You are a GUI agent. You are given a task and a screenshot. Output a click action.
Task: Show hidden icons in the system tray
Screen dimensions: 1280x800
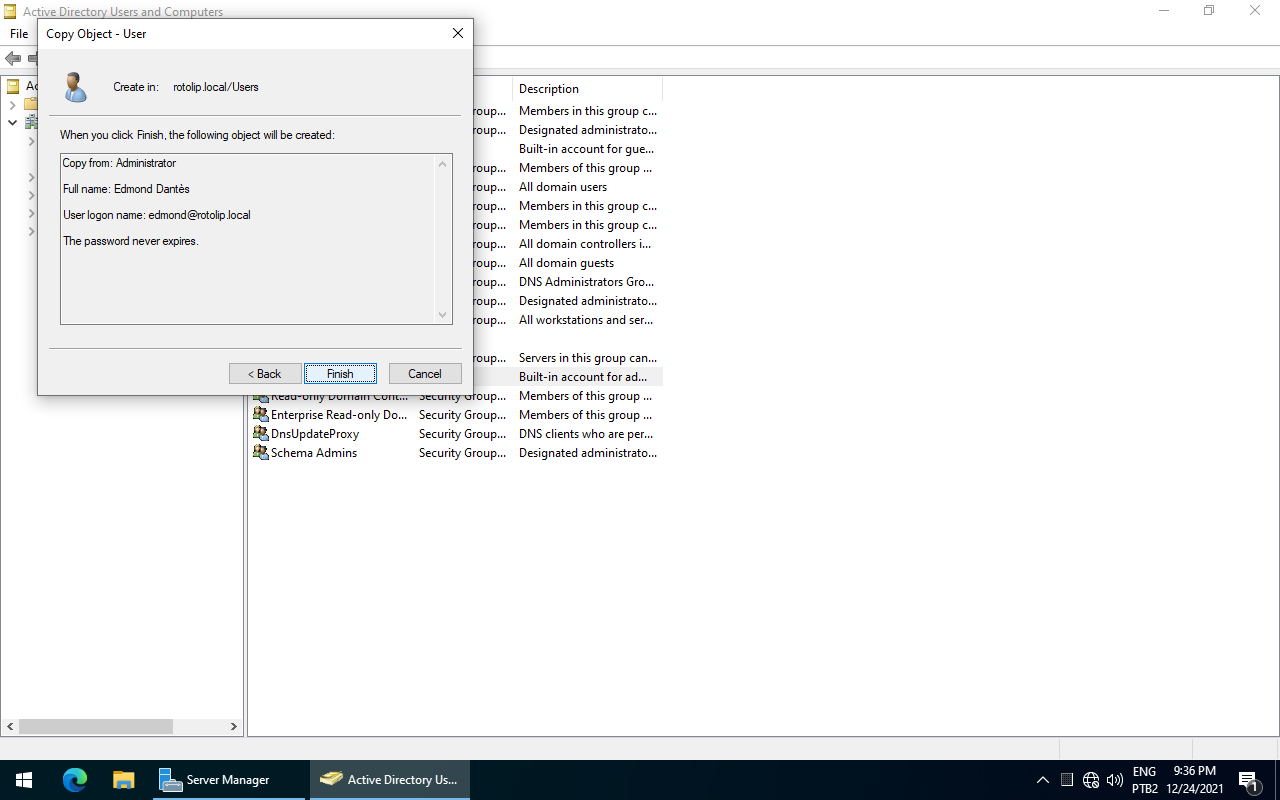(1043, 779)
